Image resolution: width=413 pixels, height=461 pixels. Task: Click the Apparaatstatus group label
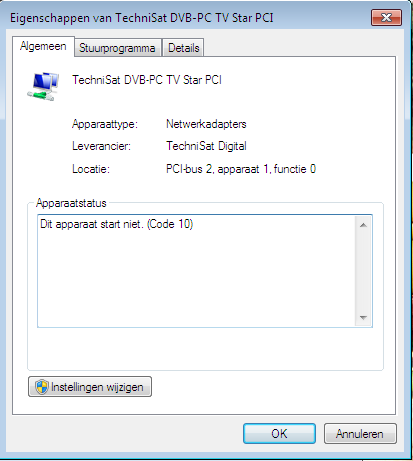pyautogui.click(x=71, y=203)
